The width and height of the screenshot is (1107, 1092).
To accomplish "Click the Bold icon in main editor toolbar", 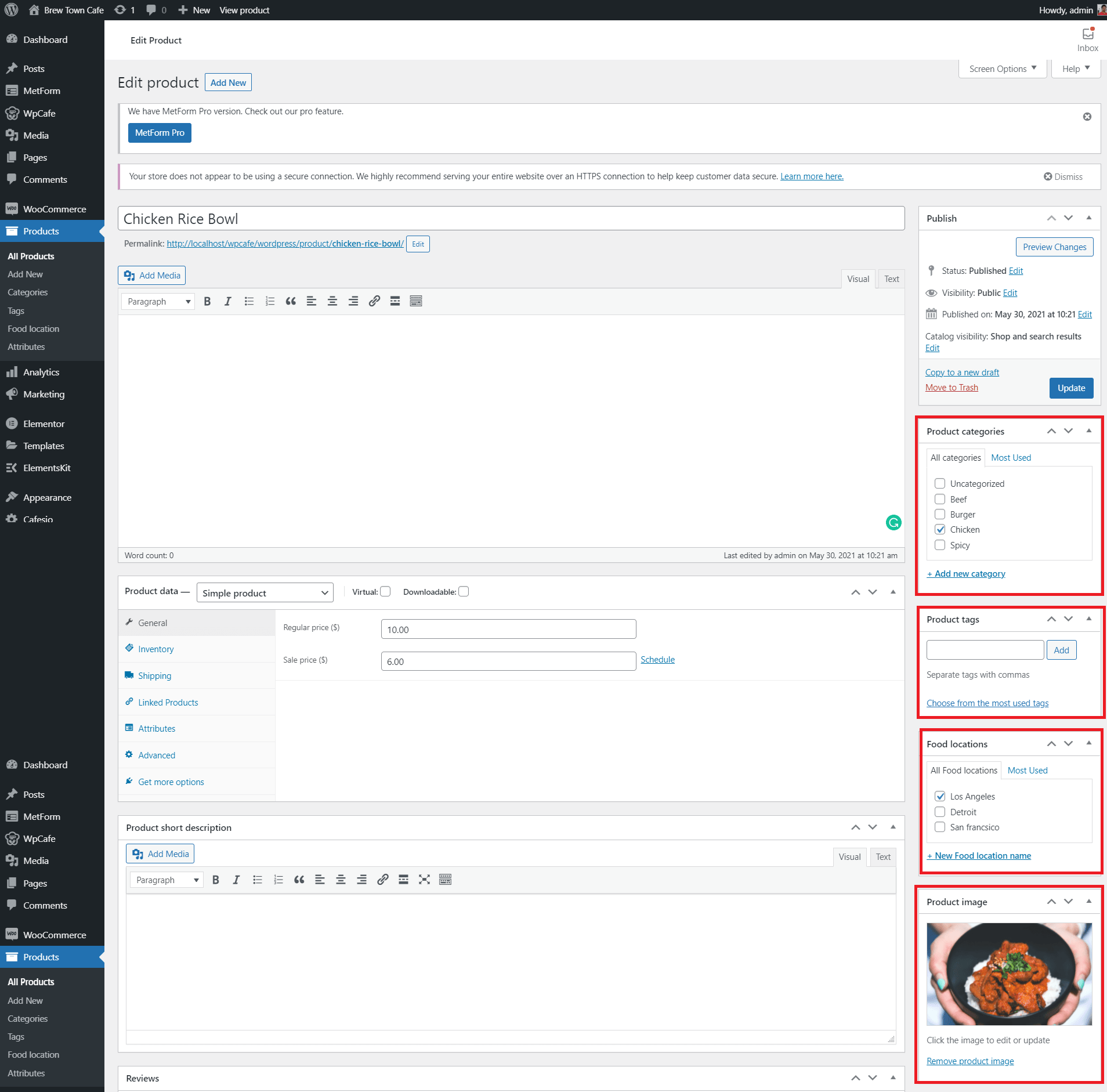I will (x=207, y=301).
